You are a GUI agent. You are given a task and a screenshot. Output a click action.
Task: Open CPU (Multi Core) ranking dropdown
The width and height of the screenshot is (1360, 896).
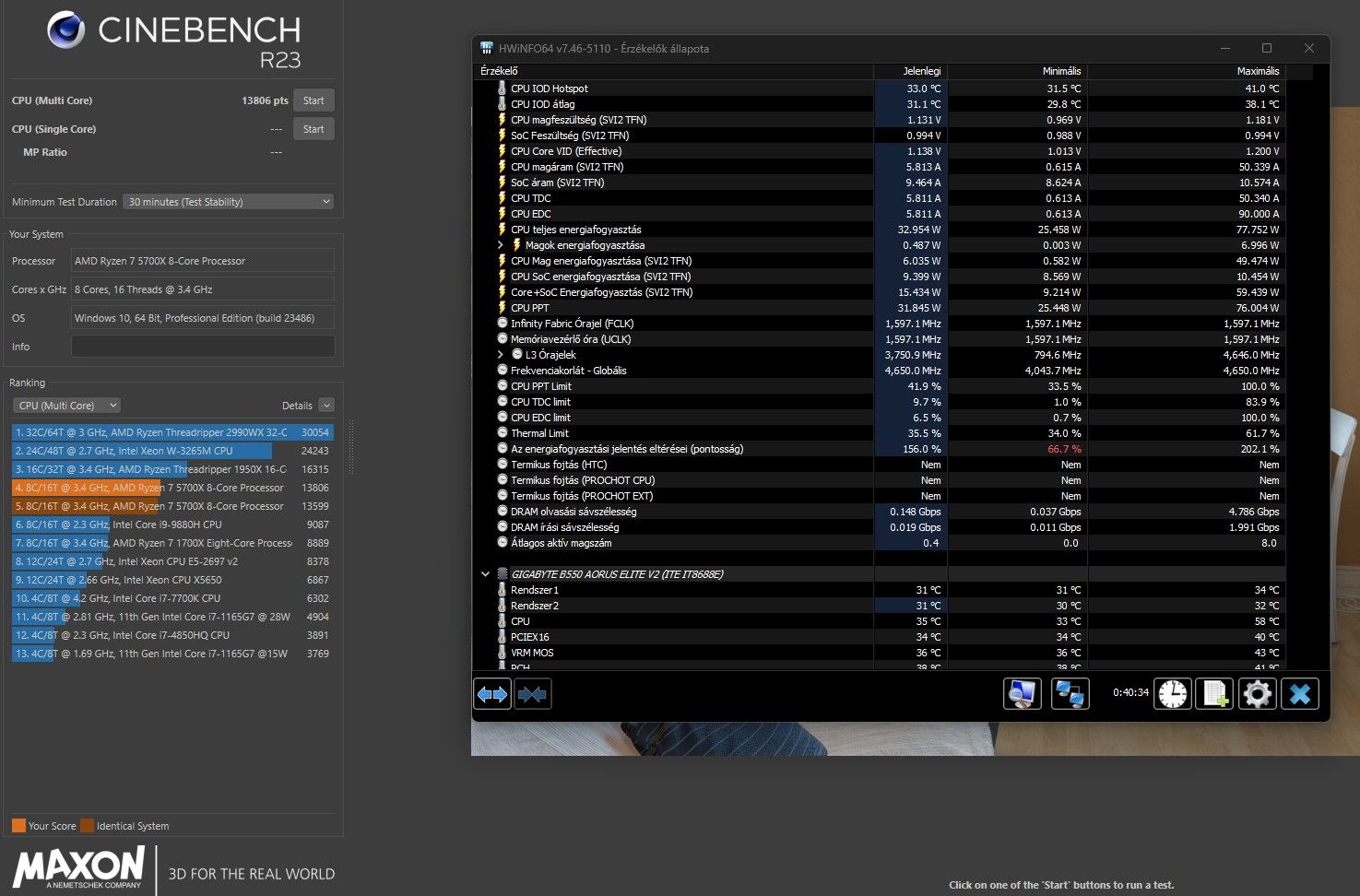[x=67, y=406]
